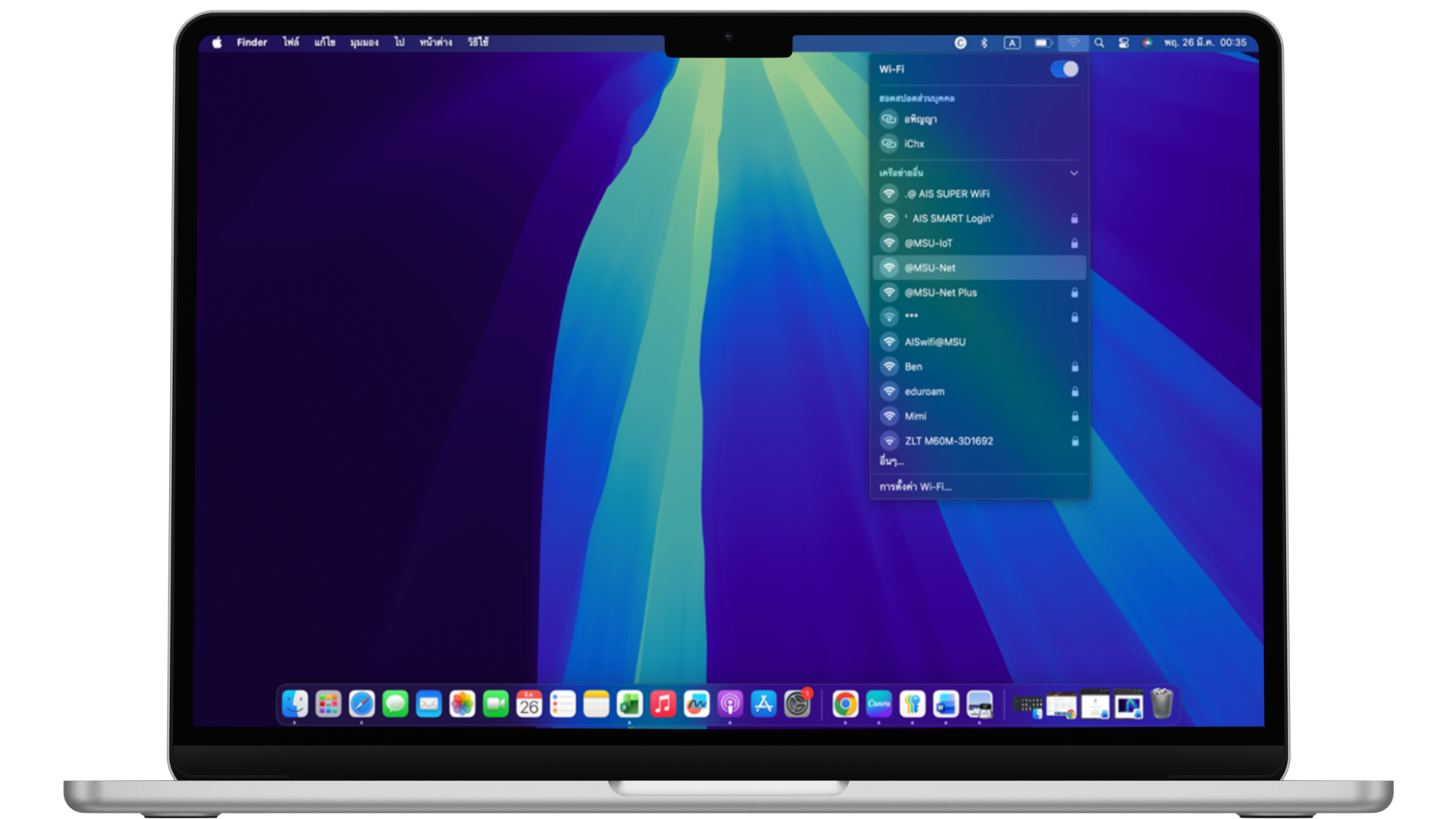Open Preview from the Dock
The image size is (1456, 819).
(x=979, y=704)
